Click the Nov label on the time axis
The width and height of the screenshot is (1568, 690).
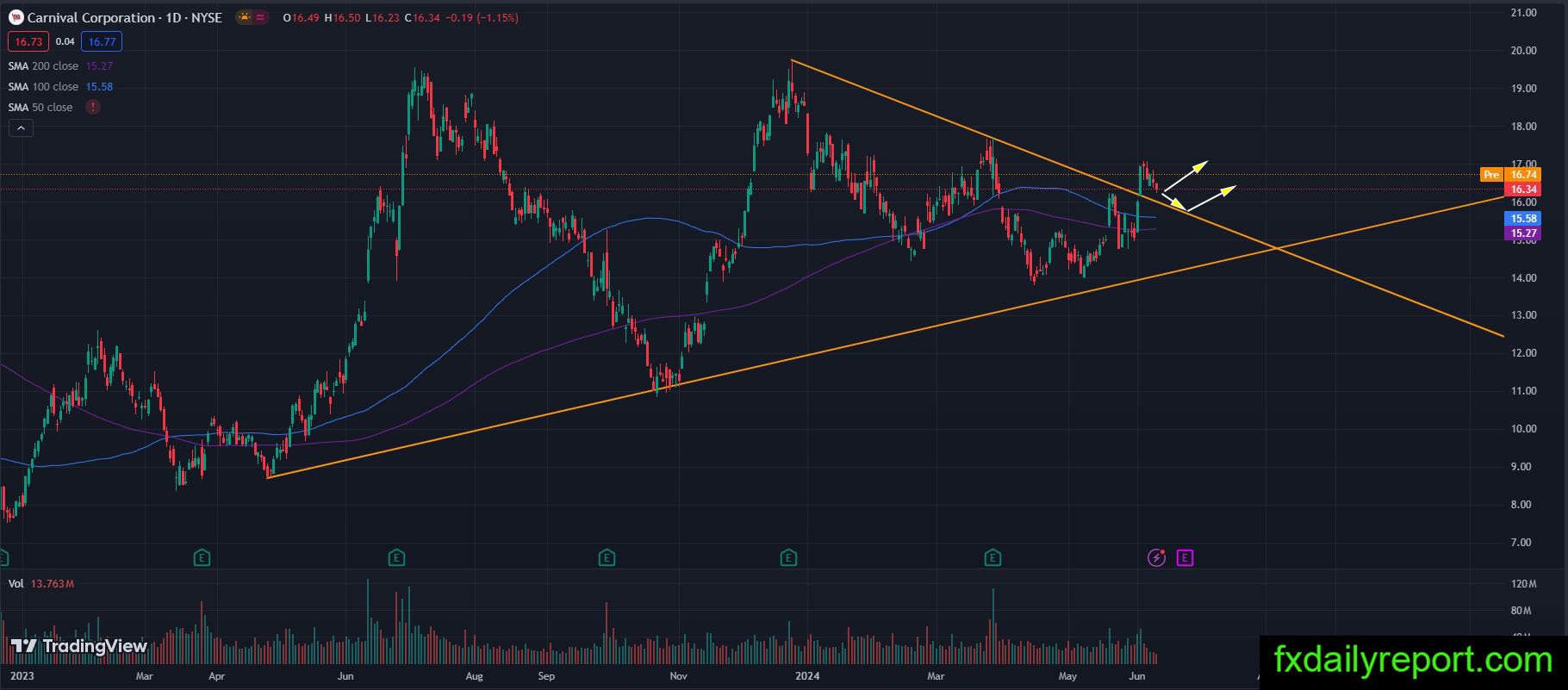click(678, 676)
